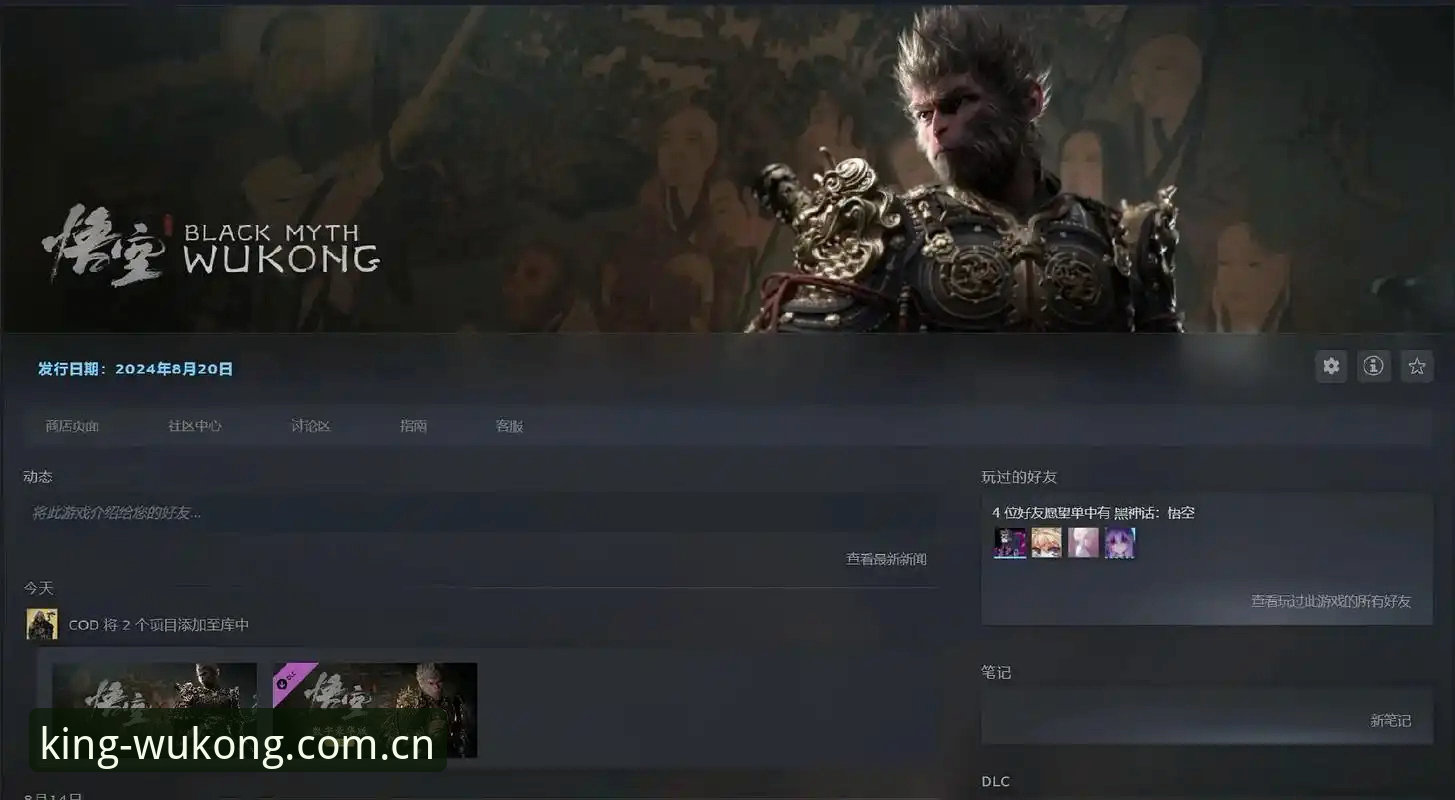The width and height of the screenshot is (1455, 800).
Task: Click the purple-haired fourth friend avatar
Action: [x=1120, y=543]
